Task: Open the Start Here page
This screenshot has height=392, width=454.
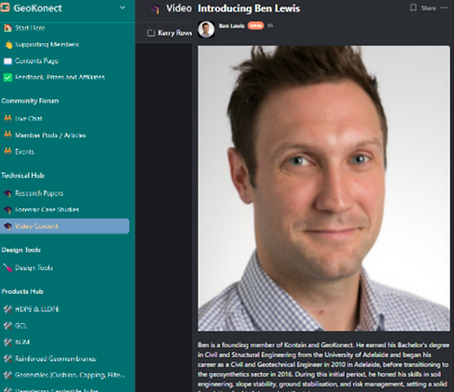Action: pyautogui.click(x=30, y=28)
